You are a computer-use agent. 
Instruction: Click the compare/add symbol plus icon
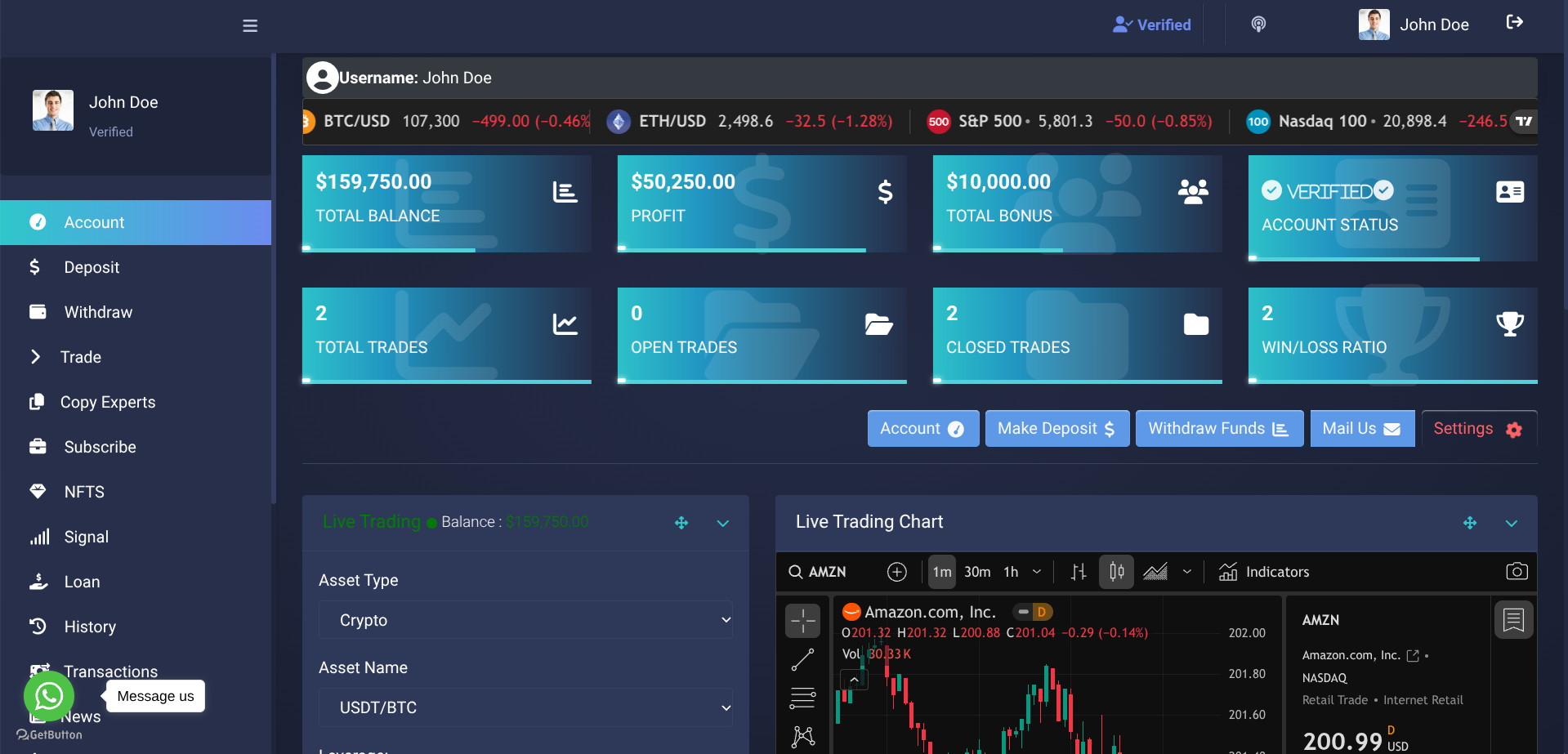click(896, 572)
